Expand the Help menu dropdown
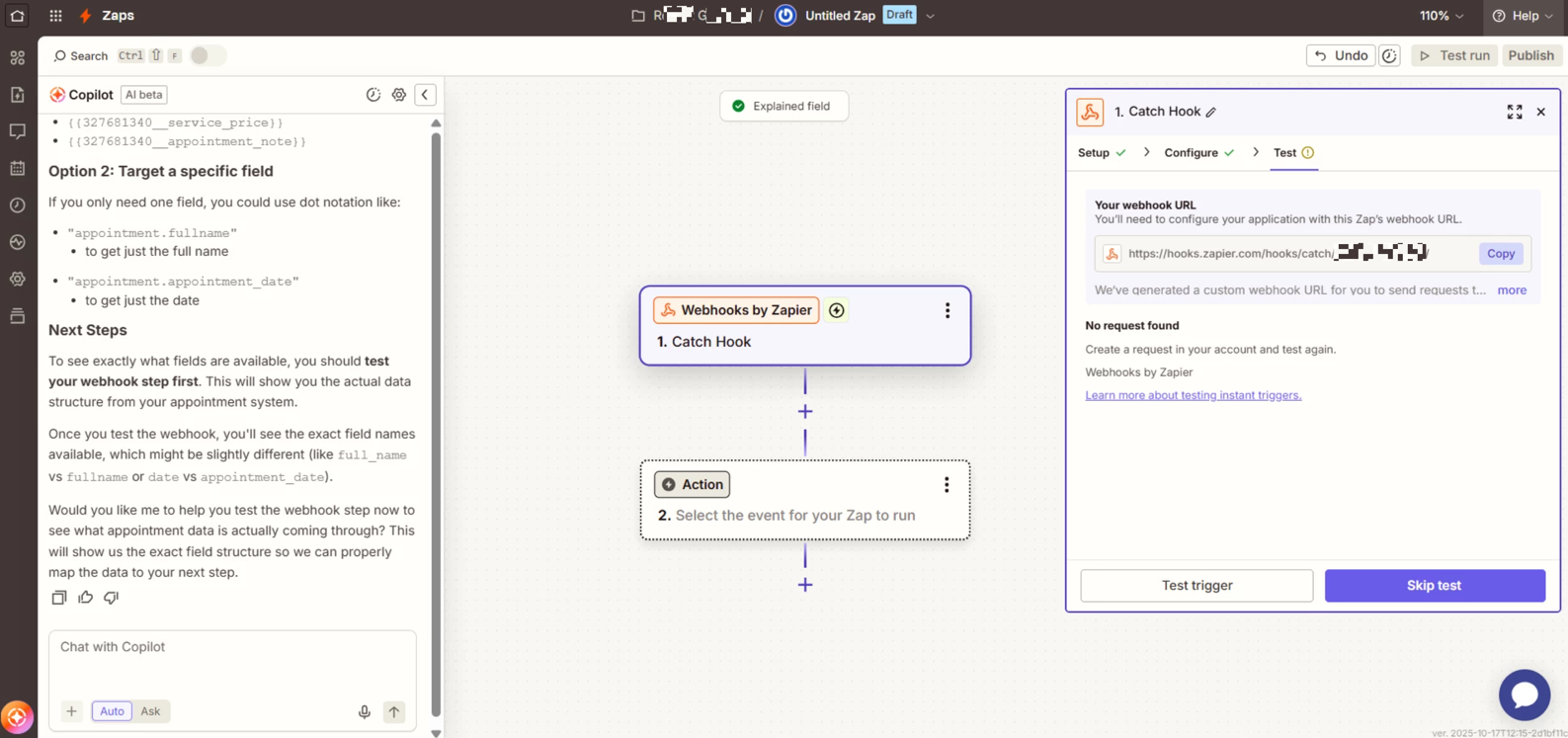This screenshot has width=1568, height=738. tap(1524, 16)
